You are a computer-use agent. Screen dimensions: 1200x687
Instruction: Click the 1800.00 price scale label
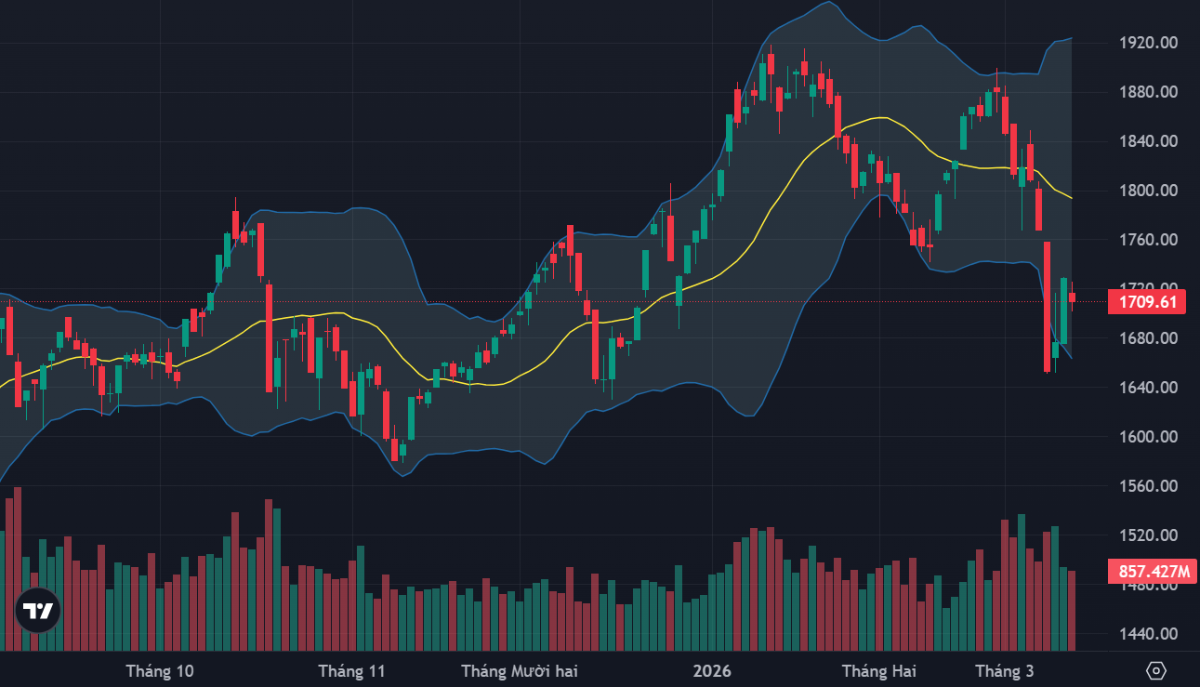point(1145,190)
